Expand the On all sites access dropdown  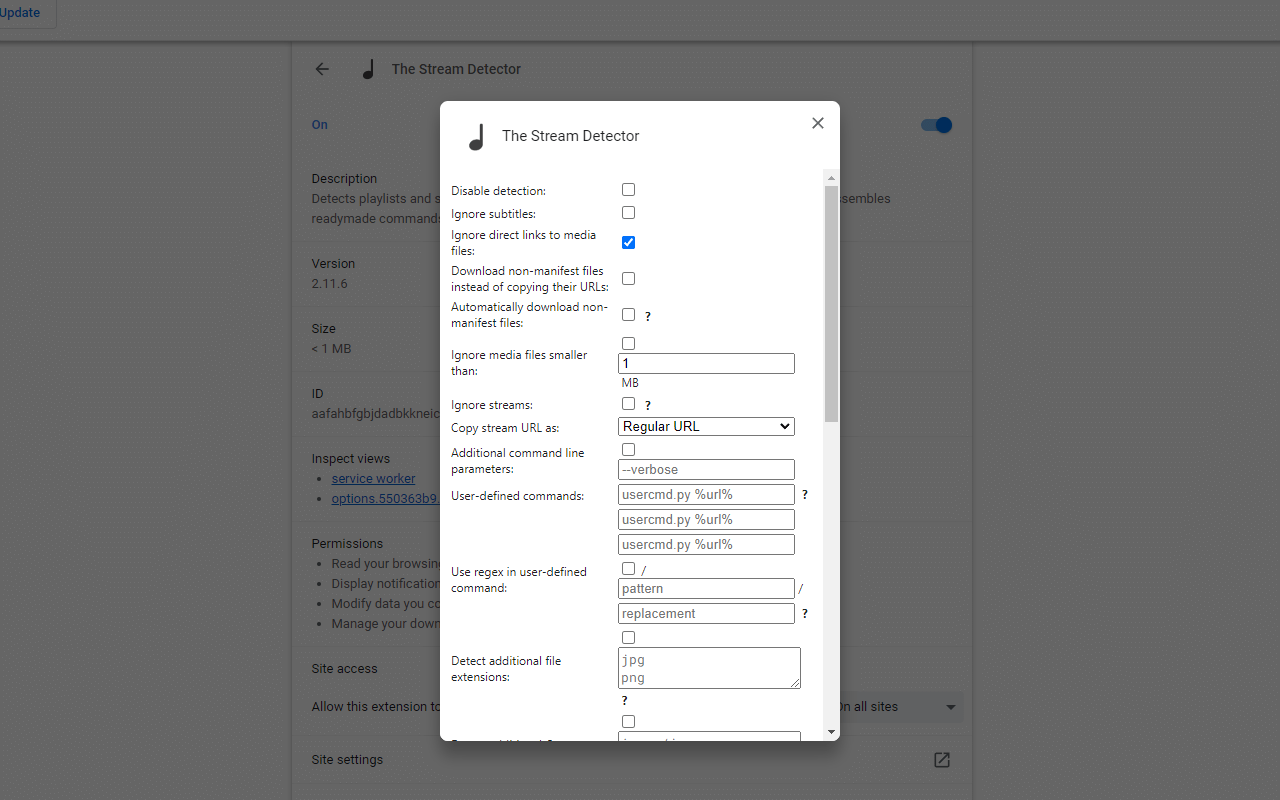pyautogui.click(x=897, y=707)
